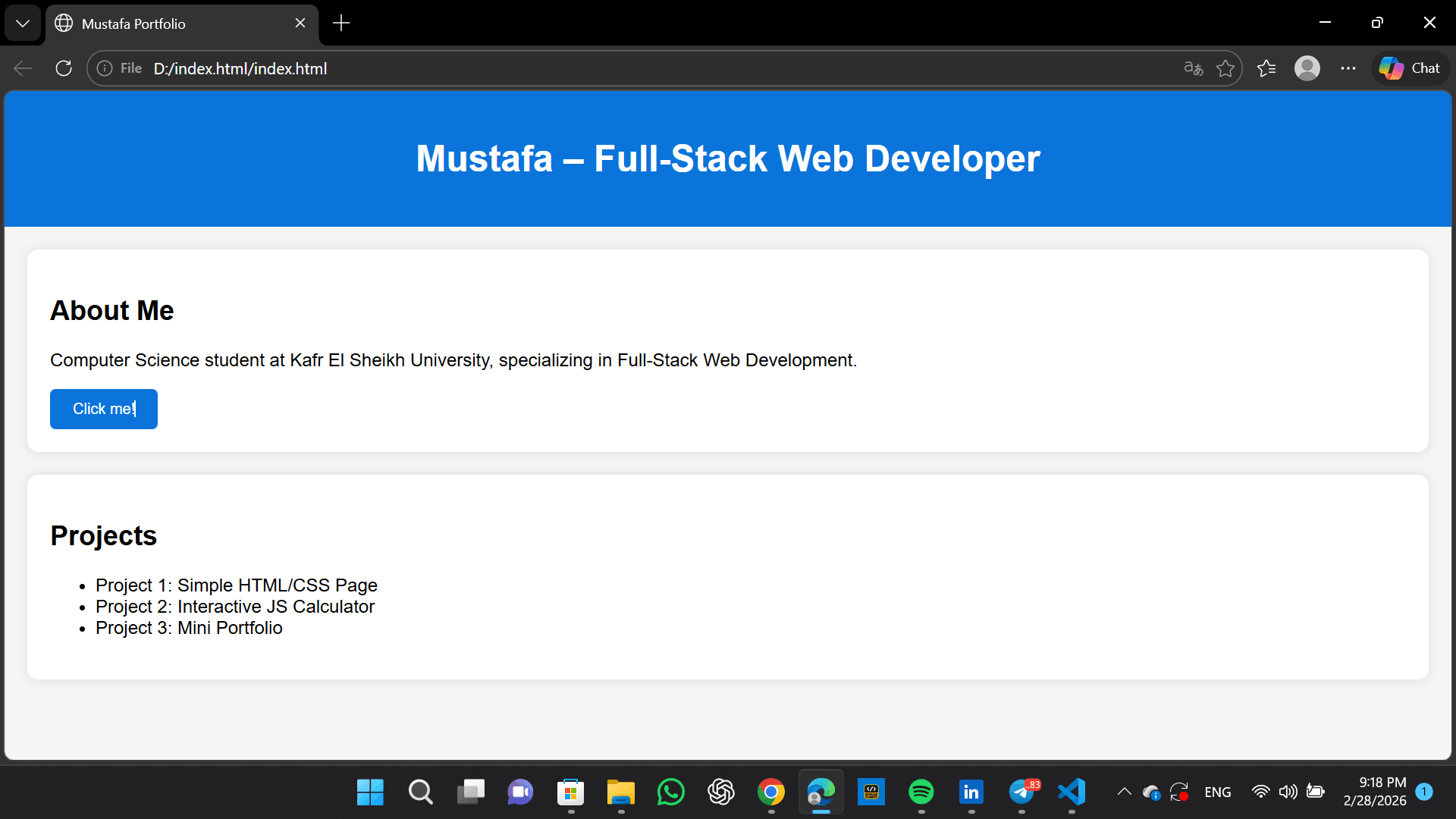This screenshot has width=1456, height=819.
Task: Add page to favorites with star icon
Action: click(1225, 68)
